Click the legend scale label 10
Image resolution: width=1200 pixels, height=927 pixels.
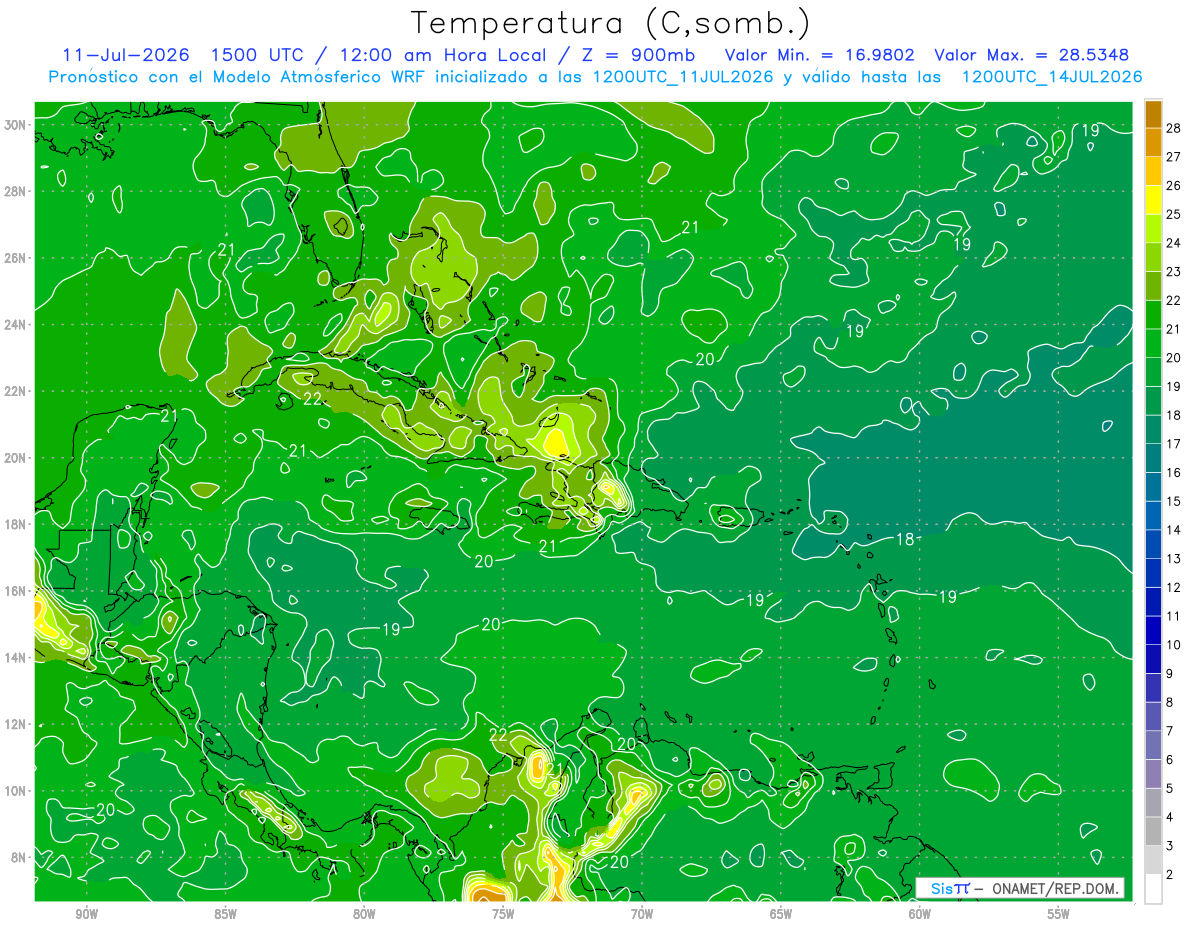1173,644
